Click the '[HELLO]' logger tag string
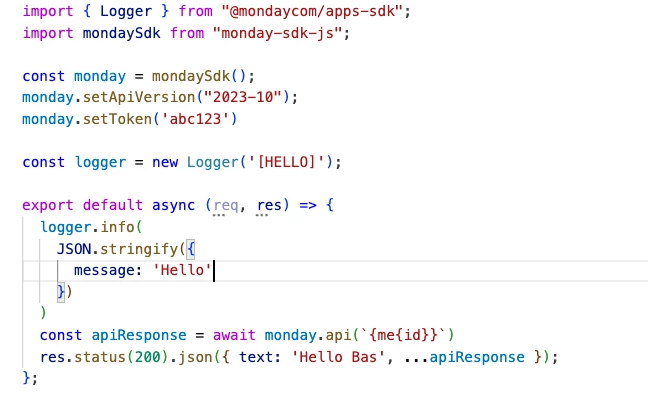 (x=286, y=162)
